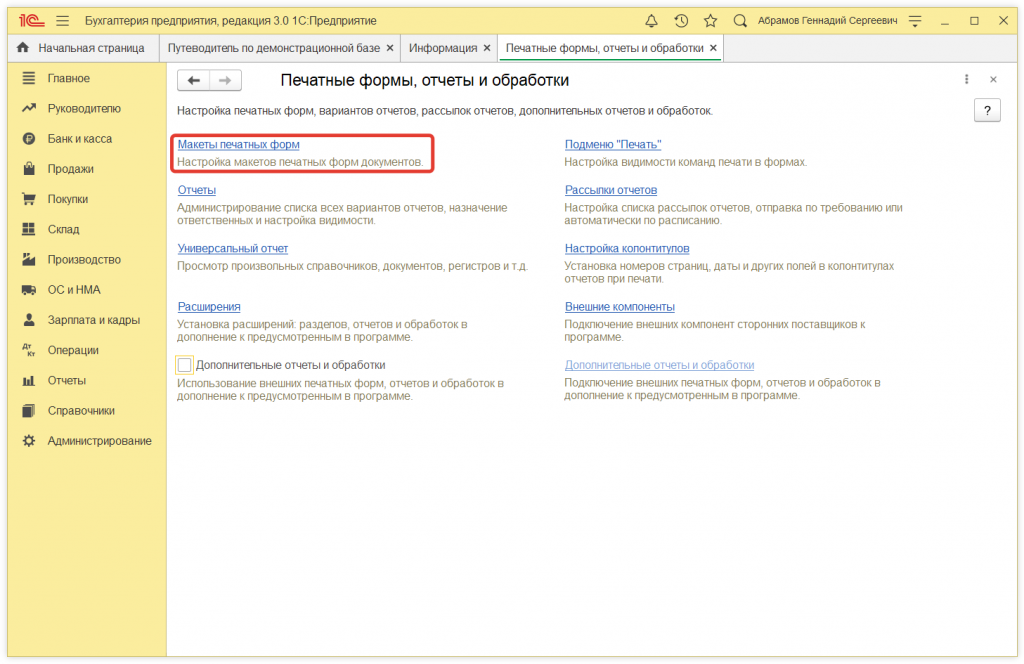Click the search magnifier icon

click(x=740, y=21)
